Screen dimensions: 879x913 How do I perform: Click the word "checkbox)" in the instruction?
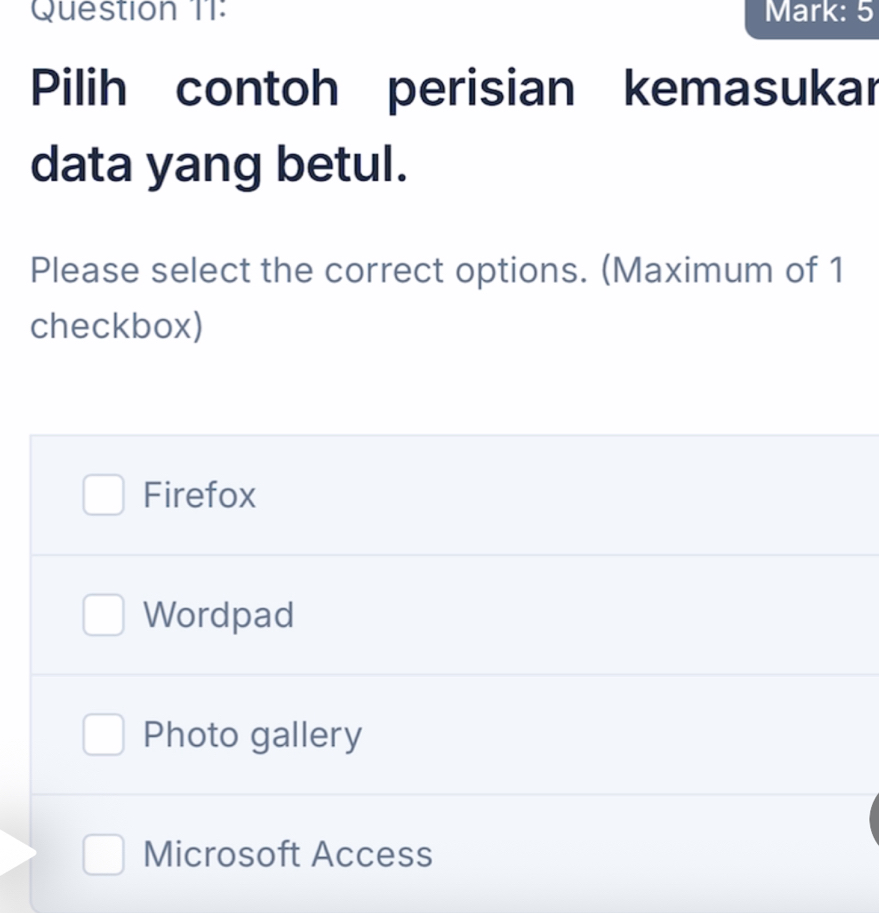point(117,326)
